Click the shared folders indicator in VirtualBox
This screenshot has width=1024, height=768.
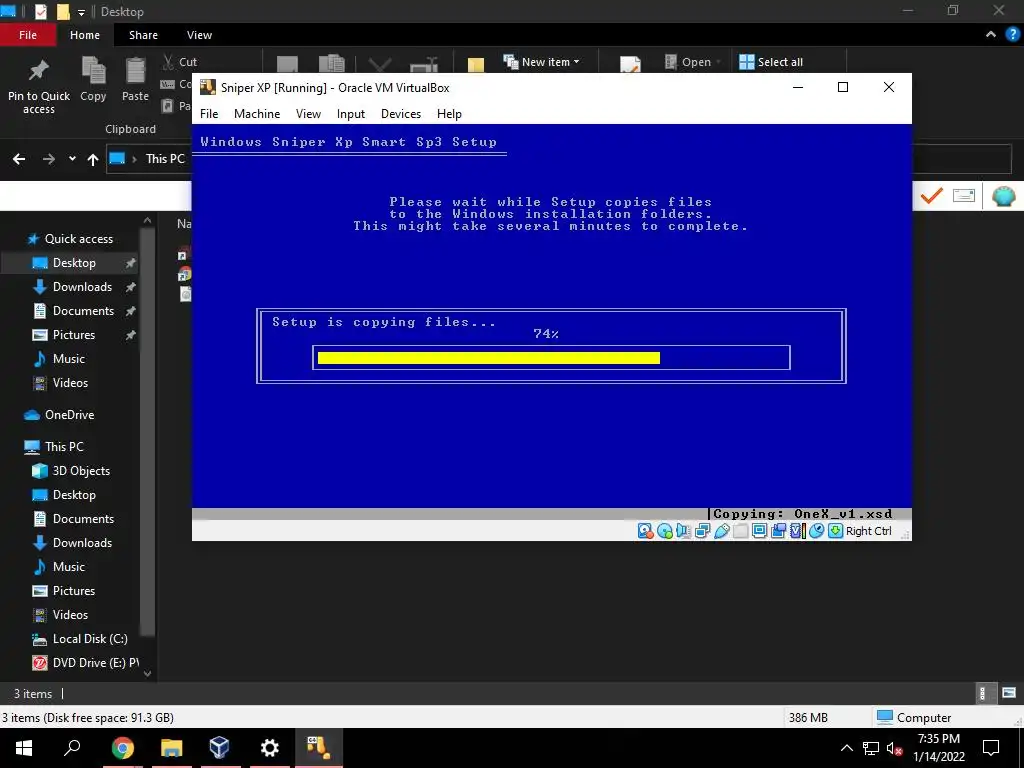[741, 531]
